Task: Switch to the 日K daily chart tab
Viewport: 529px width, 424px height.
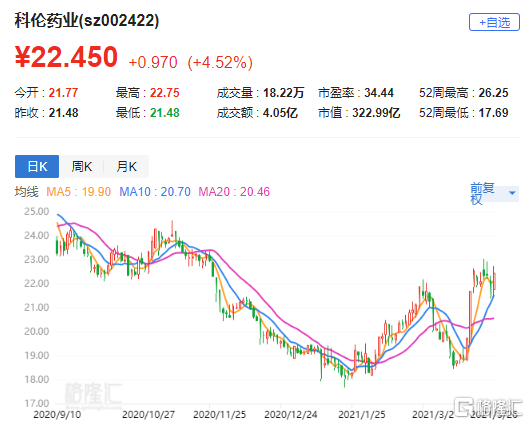Action: pos(37,166)
